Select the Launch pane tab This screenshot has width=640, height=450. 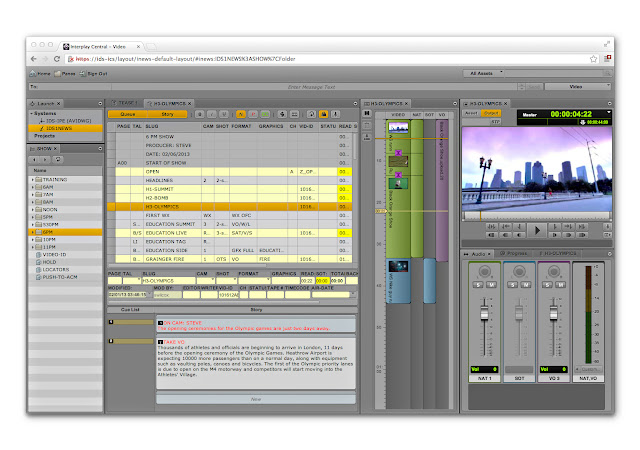point(46,103)
